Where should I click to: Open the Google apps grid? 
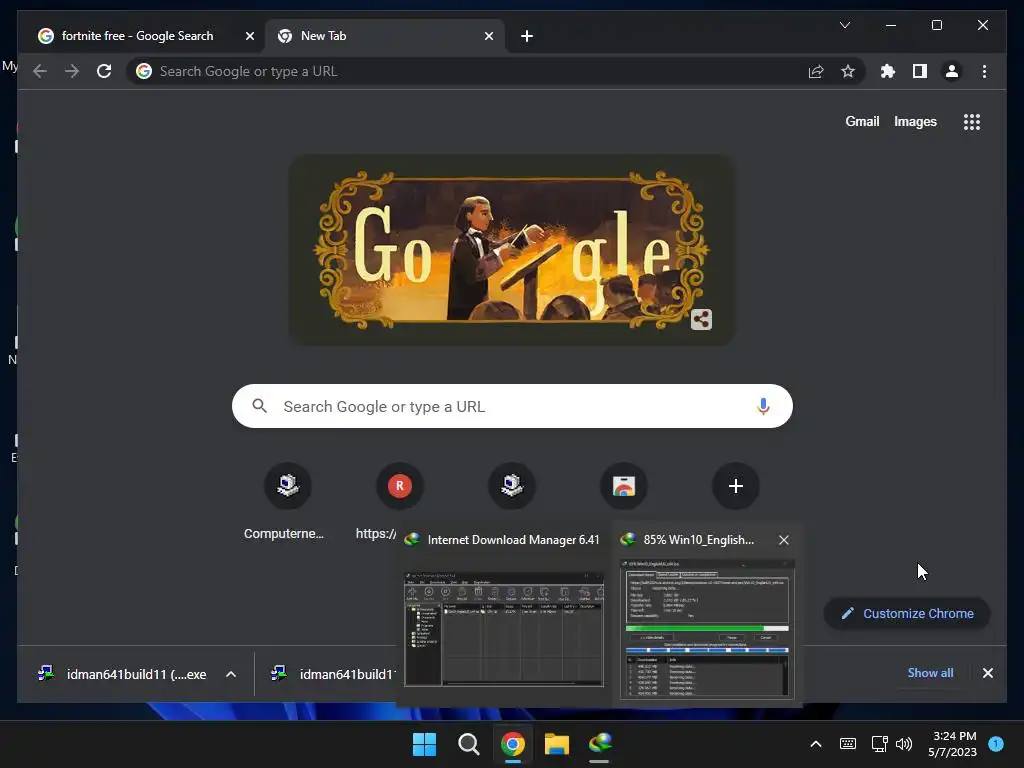[x=972, y=122]
